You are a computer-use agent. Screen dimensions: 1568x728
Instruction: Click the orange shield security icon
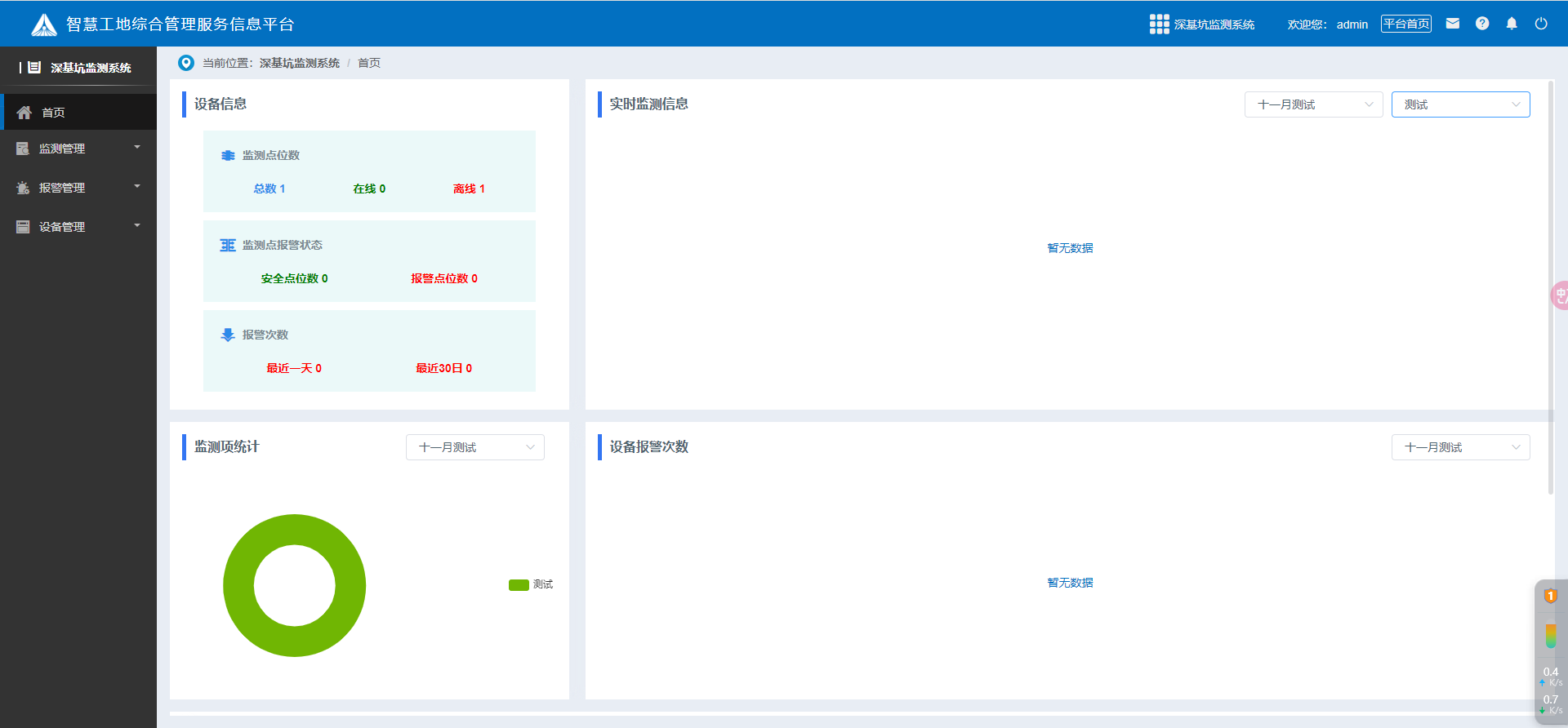[x=1550, y=597]
